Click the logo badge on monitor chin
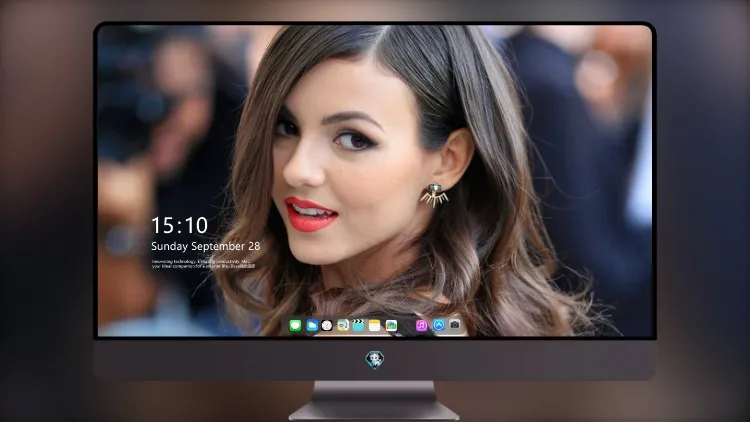The image size is (750, 422). (x=375, y=360)
